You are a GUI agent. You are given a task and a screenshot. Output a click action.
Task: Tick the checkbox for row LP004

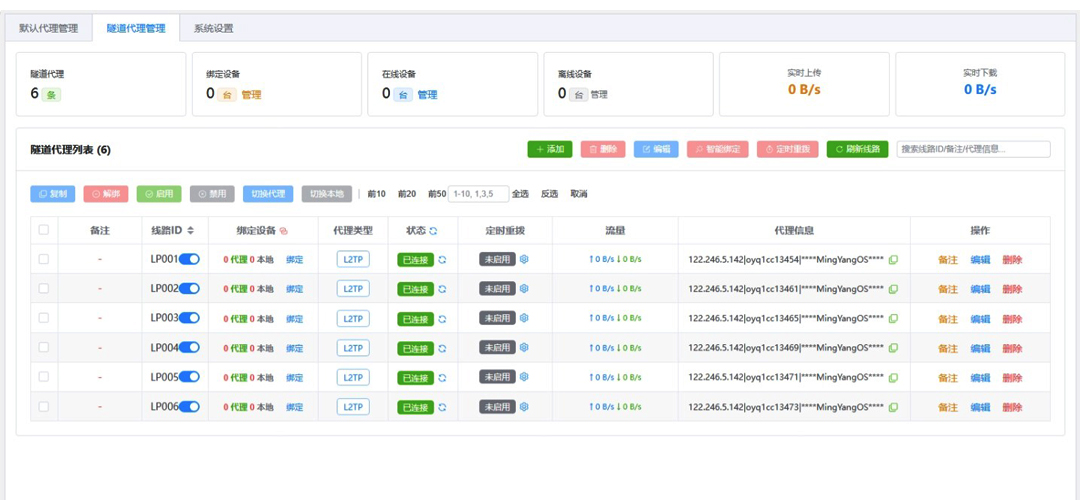point(44,347)
